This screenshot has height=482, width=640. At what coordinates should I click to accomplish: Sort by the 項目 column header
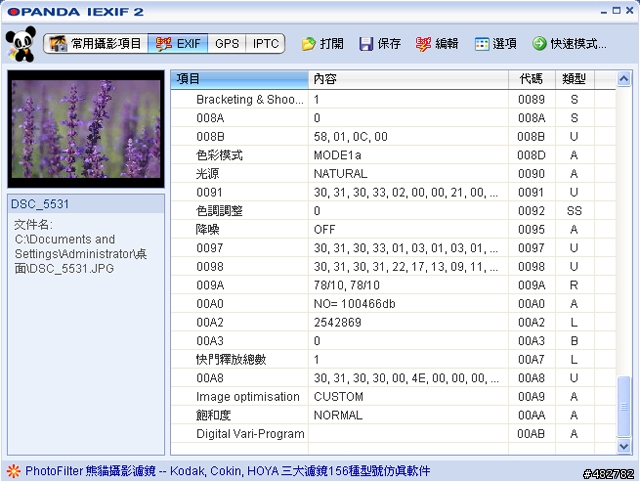point(239,79)
